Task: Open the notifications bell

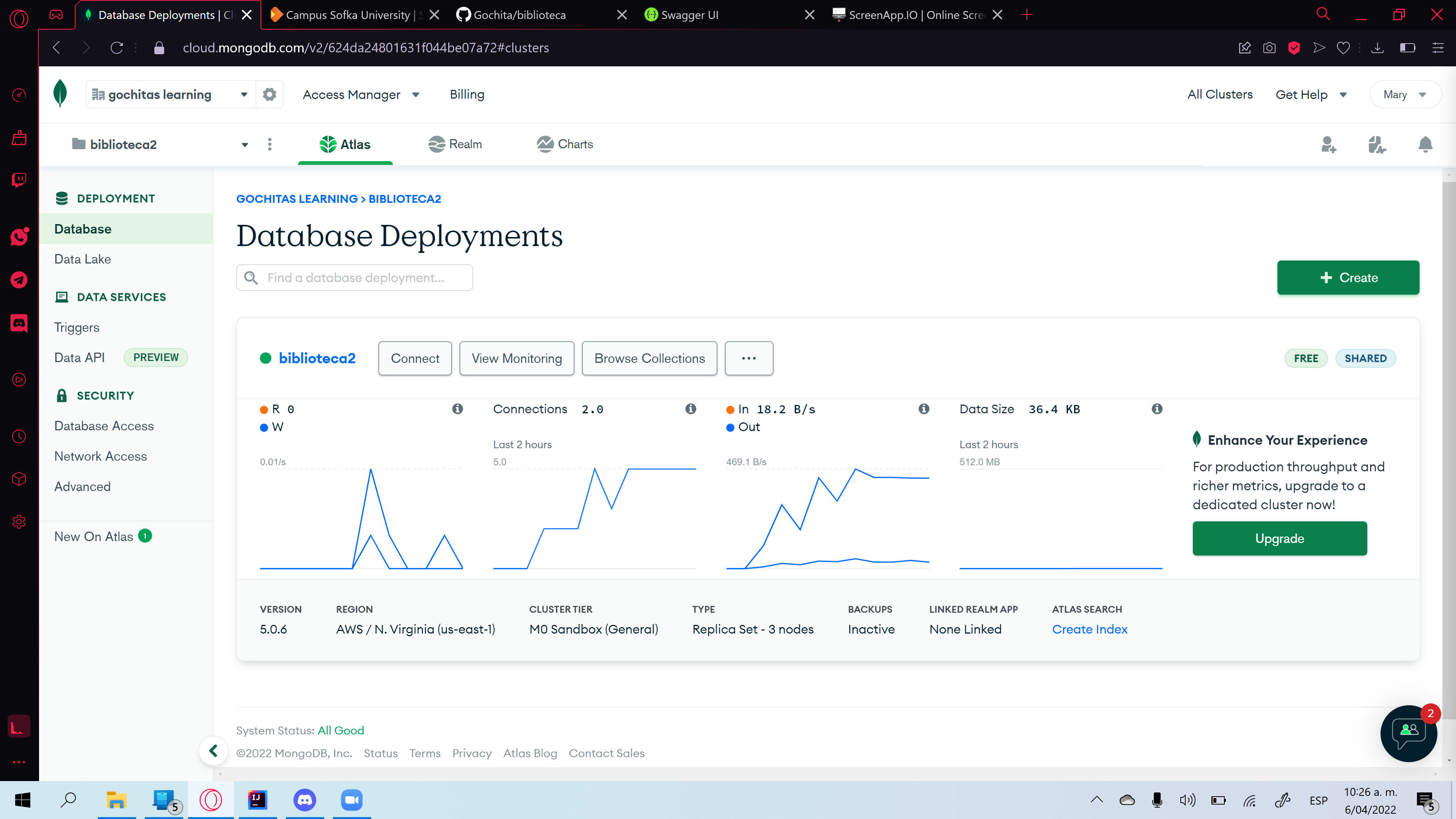Action: click(x=1425, y=145)
